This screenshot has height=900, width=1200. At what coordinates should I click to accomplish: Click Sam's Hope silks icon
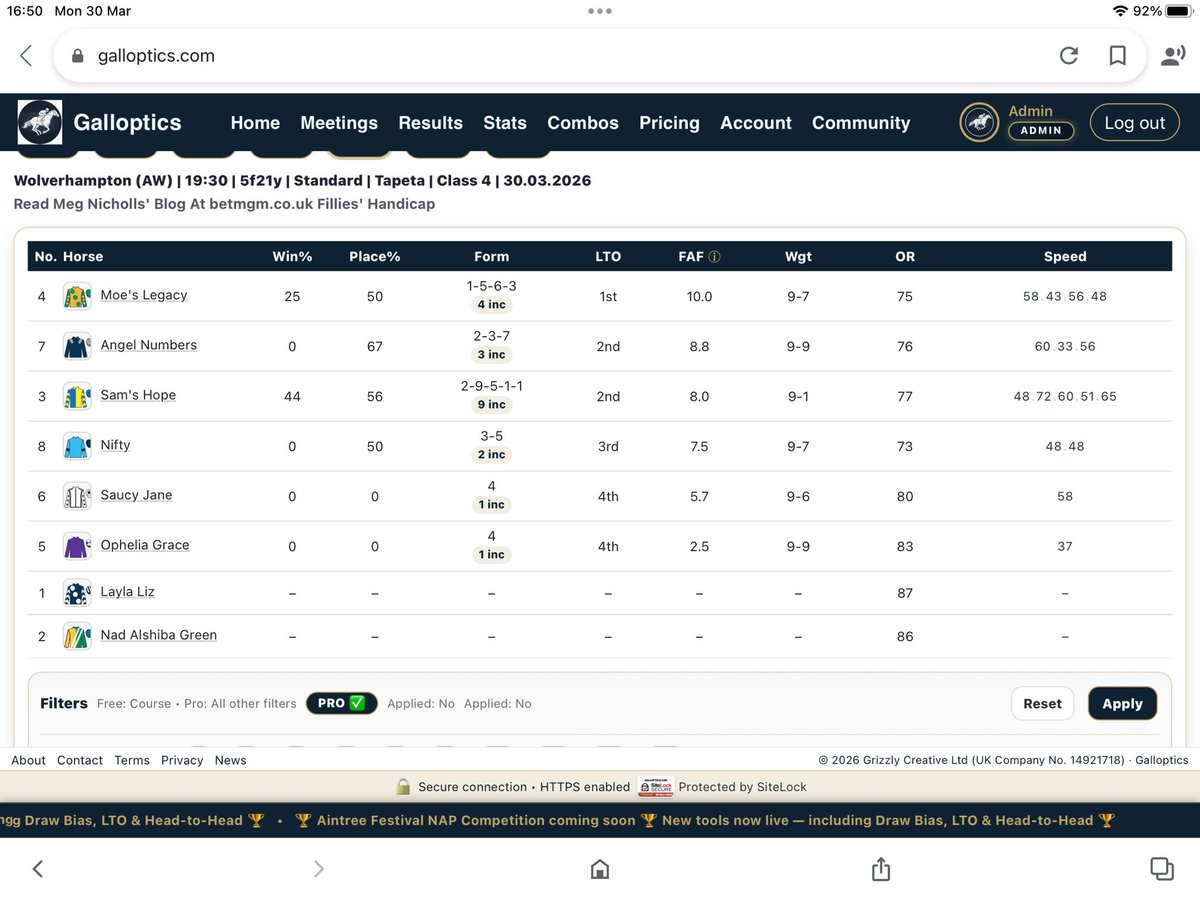pyautogui.click(x=77, y=395)
